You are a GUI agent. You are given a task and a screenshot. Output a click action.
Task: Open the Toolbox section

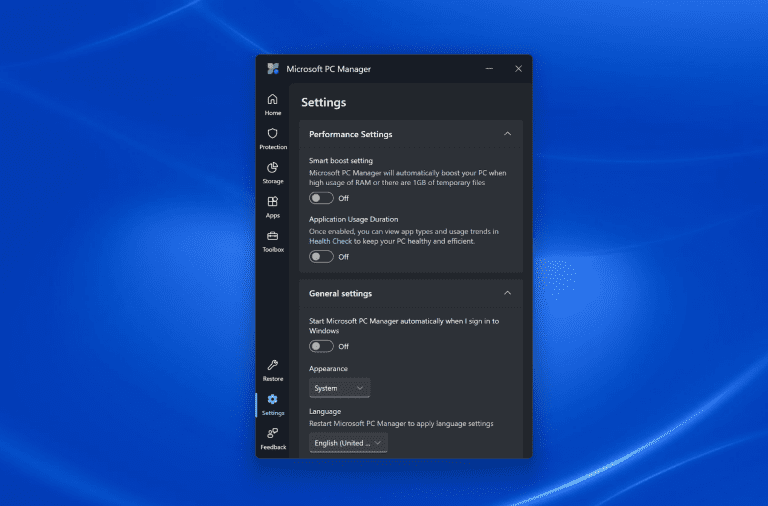coord(272,240)
